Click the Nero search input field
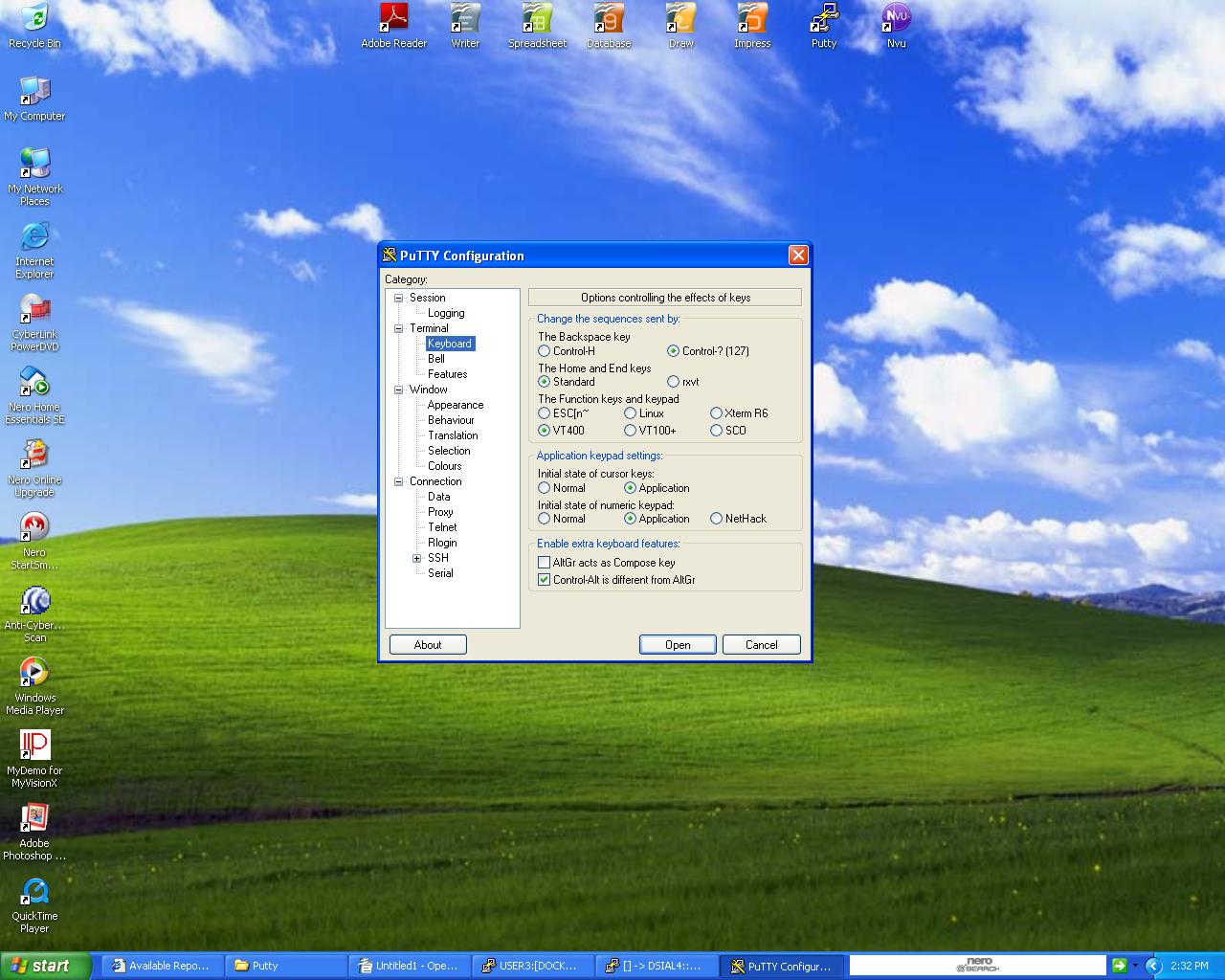This screenshot has height=980, width=1225. (x=978, y=966)
